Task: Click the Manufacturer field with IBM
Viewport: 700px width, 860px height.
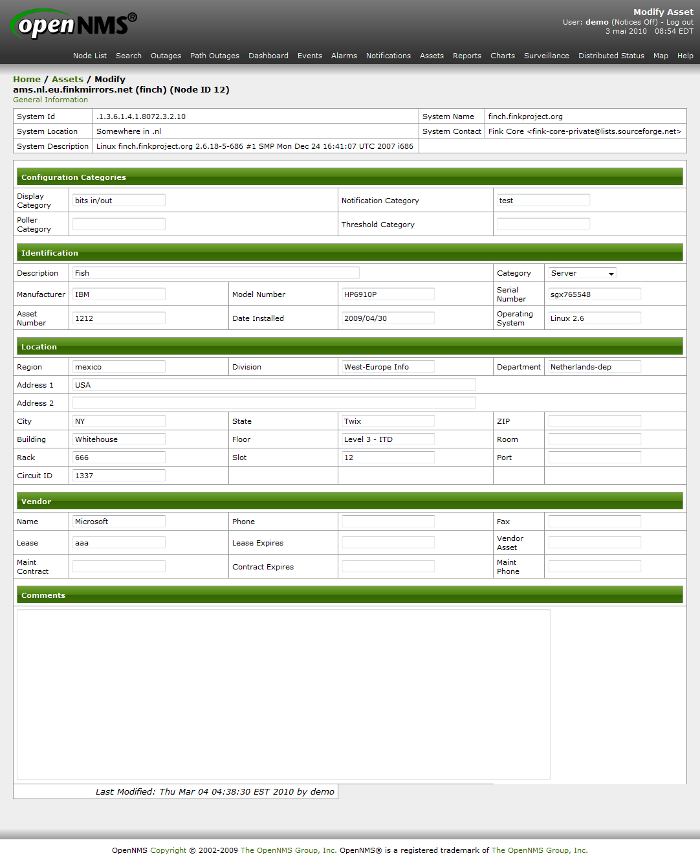Action: pyautogui.click(x=118, y=295)
